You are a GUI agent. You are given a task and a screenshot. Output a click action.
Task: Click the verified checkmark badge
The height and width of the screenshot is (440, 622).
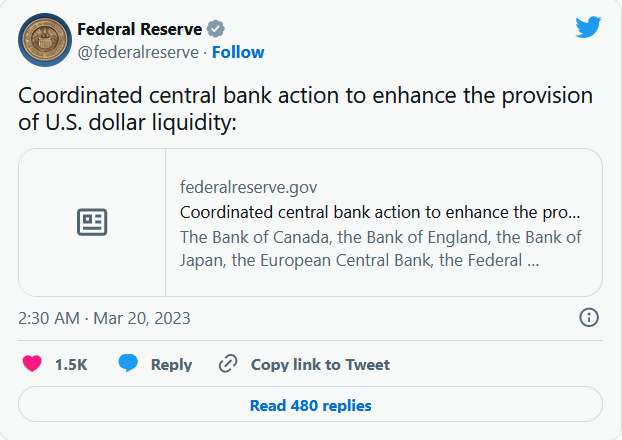[x=216, y=29]
